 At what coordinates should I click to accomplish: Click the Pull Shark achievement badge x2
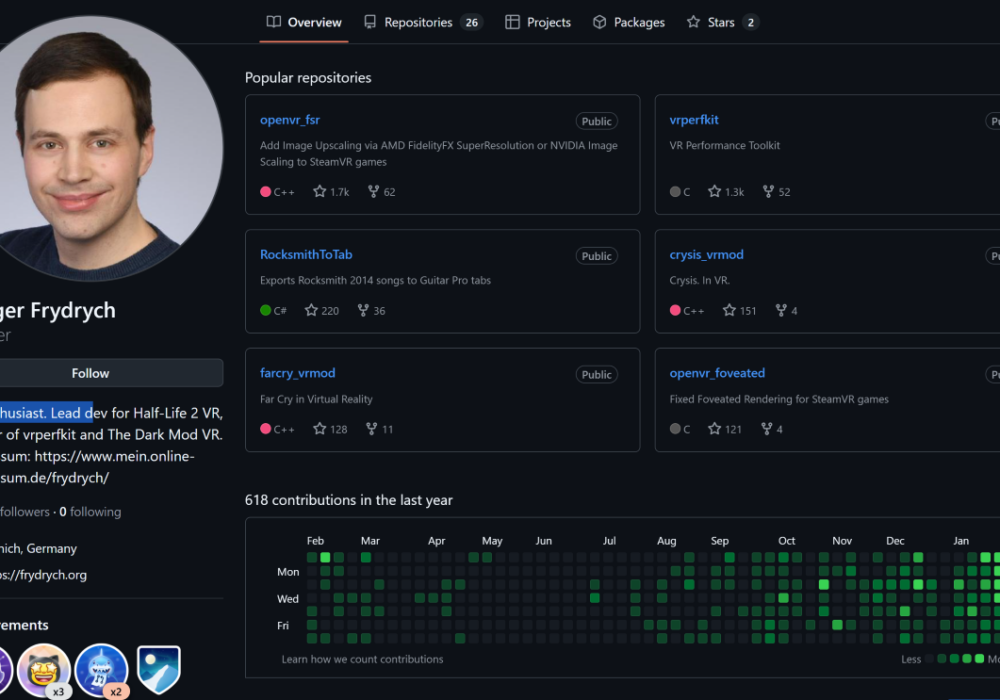tap(101, 670)
